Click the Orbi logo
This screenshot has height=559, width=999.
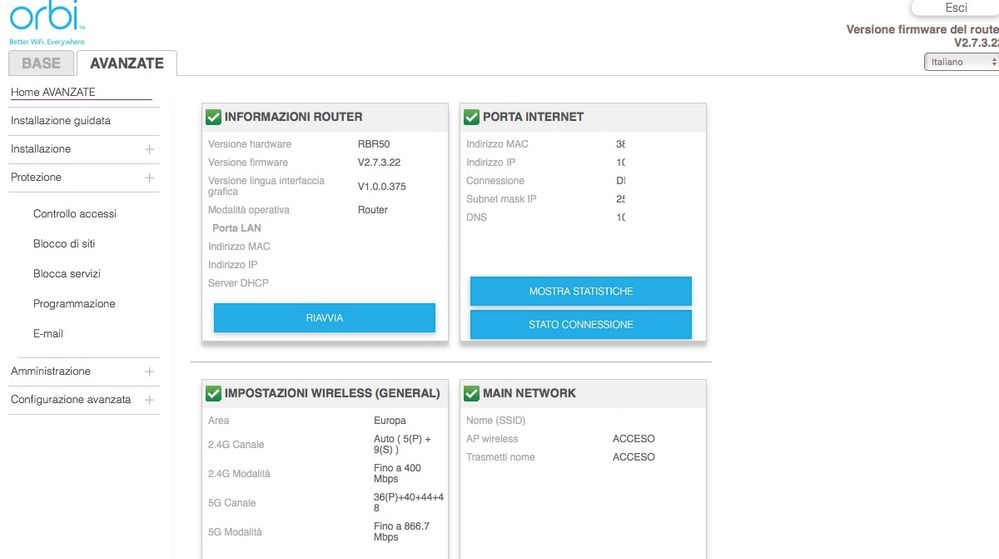tap(46, 22)
